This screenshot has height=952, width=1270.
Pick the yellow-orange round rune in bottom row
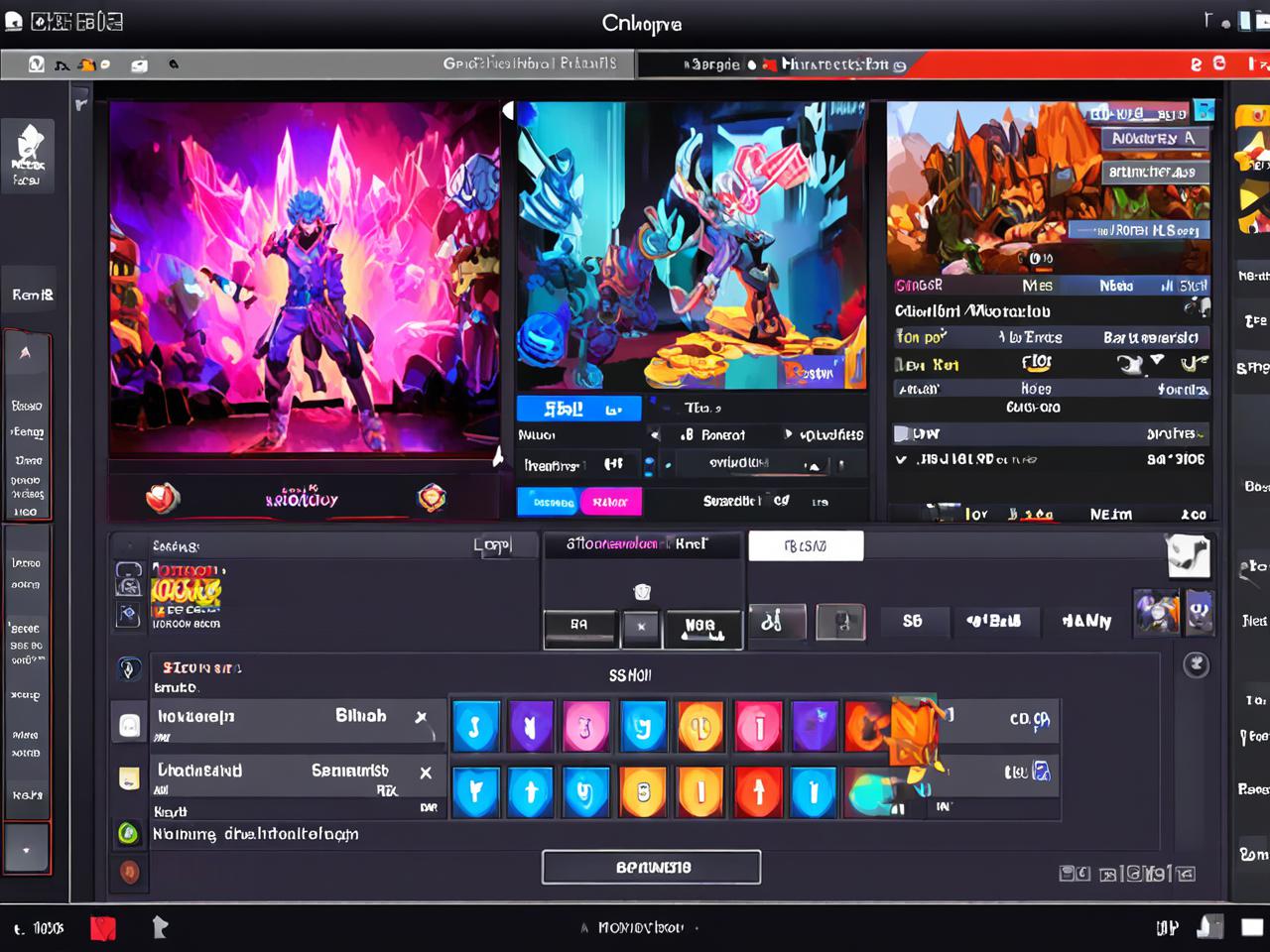[x=643, y=792]
